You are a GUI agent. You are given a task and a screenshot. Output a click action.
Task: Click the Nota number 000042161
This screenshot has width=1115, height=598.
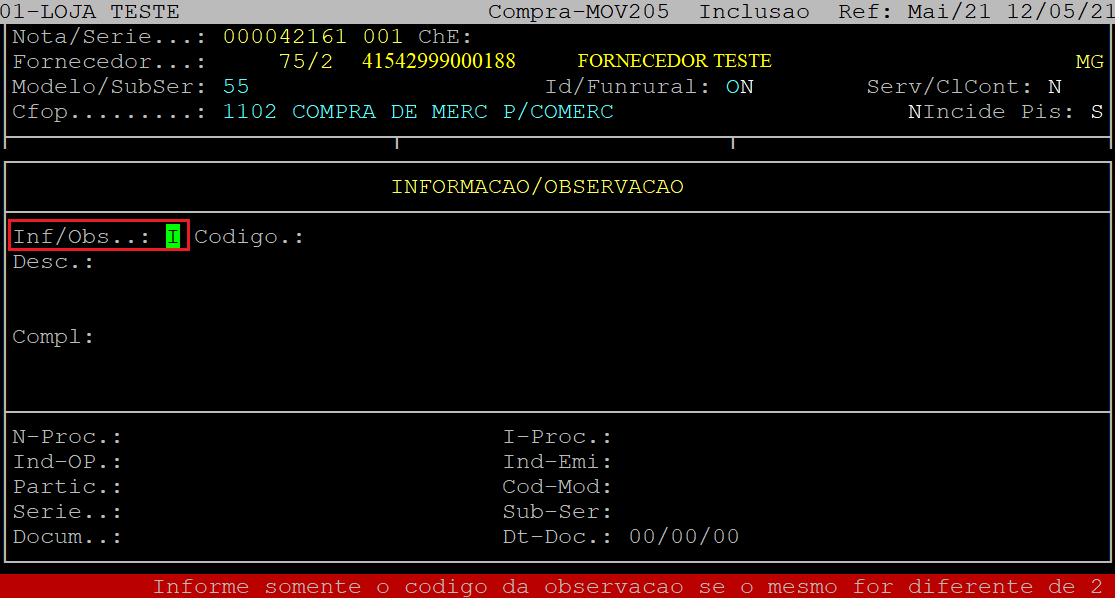click(284, 37)
